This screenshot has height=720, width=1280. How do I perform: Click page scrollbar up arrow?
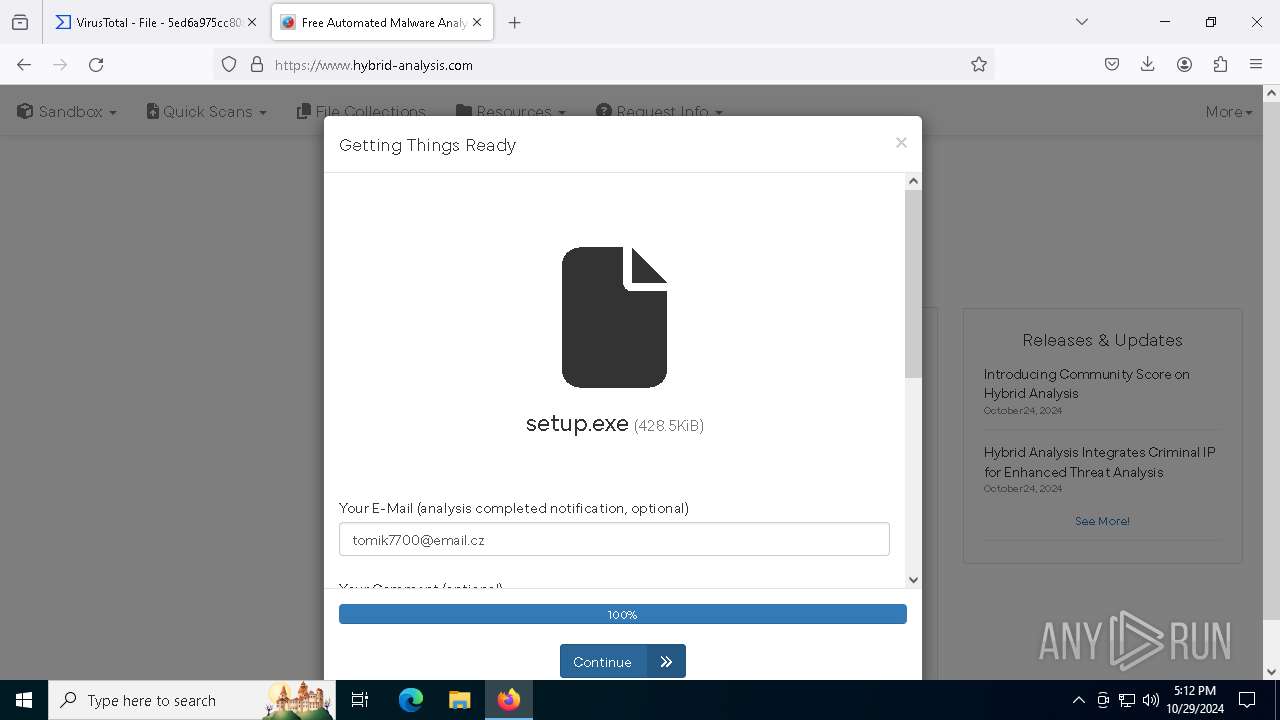tap(1271, 93)
